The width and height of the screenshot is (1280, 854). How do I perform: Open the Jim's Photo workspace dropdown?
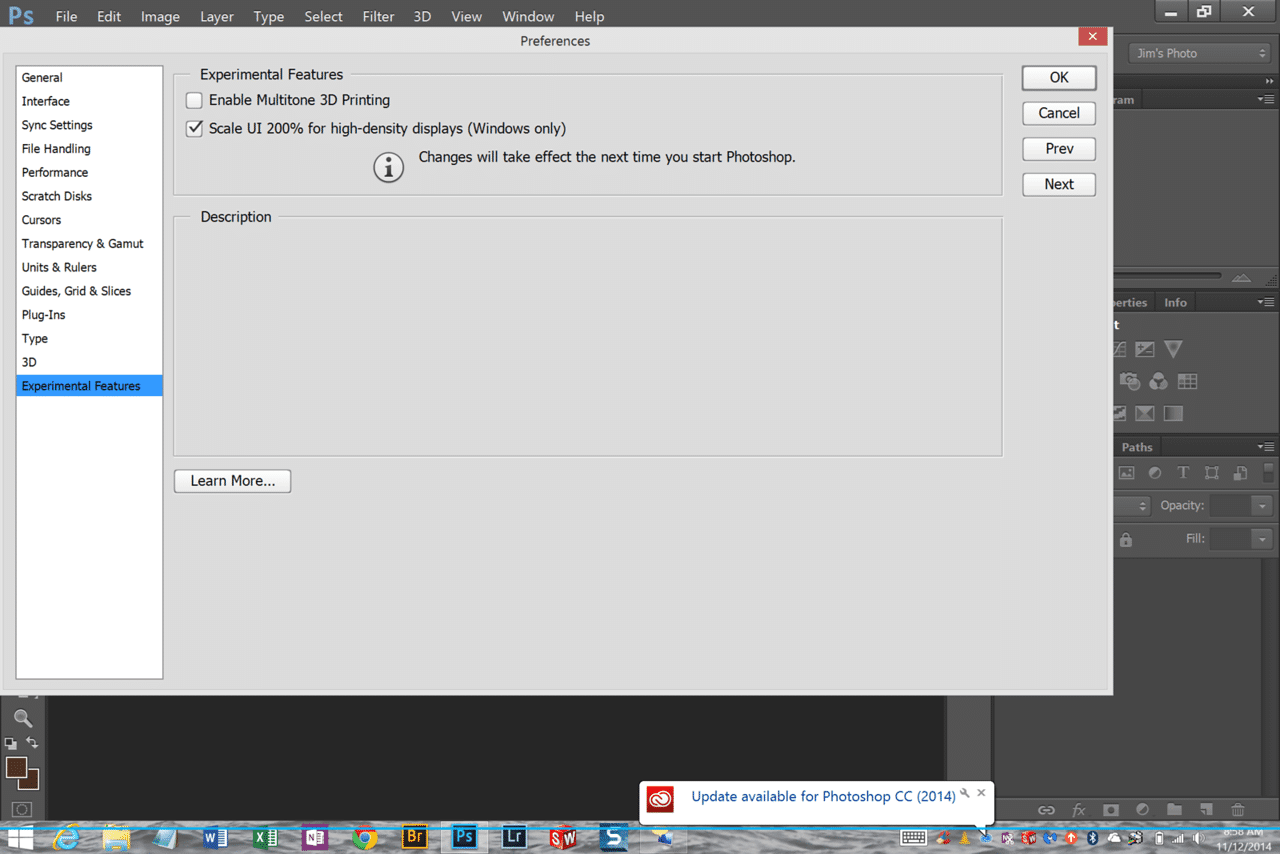pyautogui.click(x=1199, y=53)
